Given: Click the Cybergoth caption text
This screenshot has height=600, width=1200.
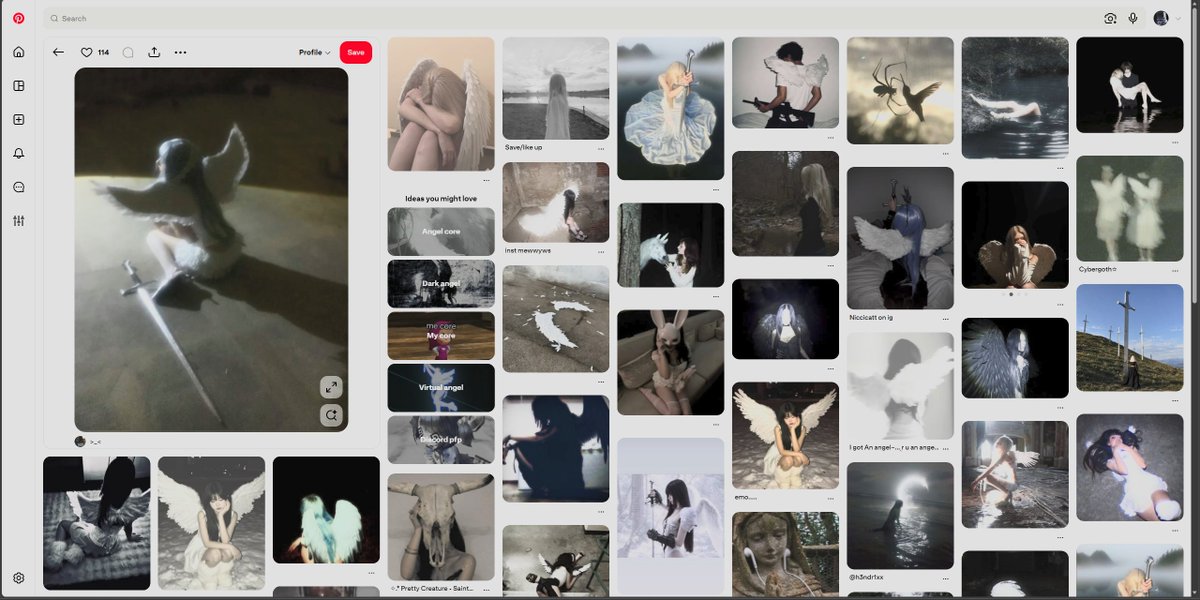Looking at the screenshot, I should (x=1099, y=268).
